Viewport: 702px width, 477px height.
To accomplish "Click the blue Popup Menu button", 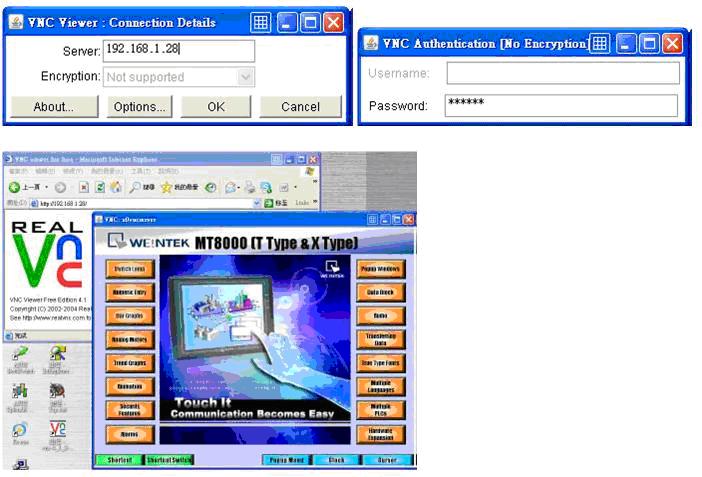I will [x=287, y=460].
